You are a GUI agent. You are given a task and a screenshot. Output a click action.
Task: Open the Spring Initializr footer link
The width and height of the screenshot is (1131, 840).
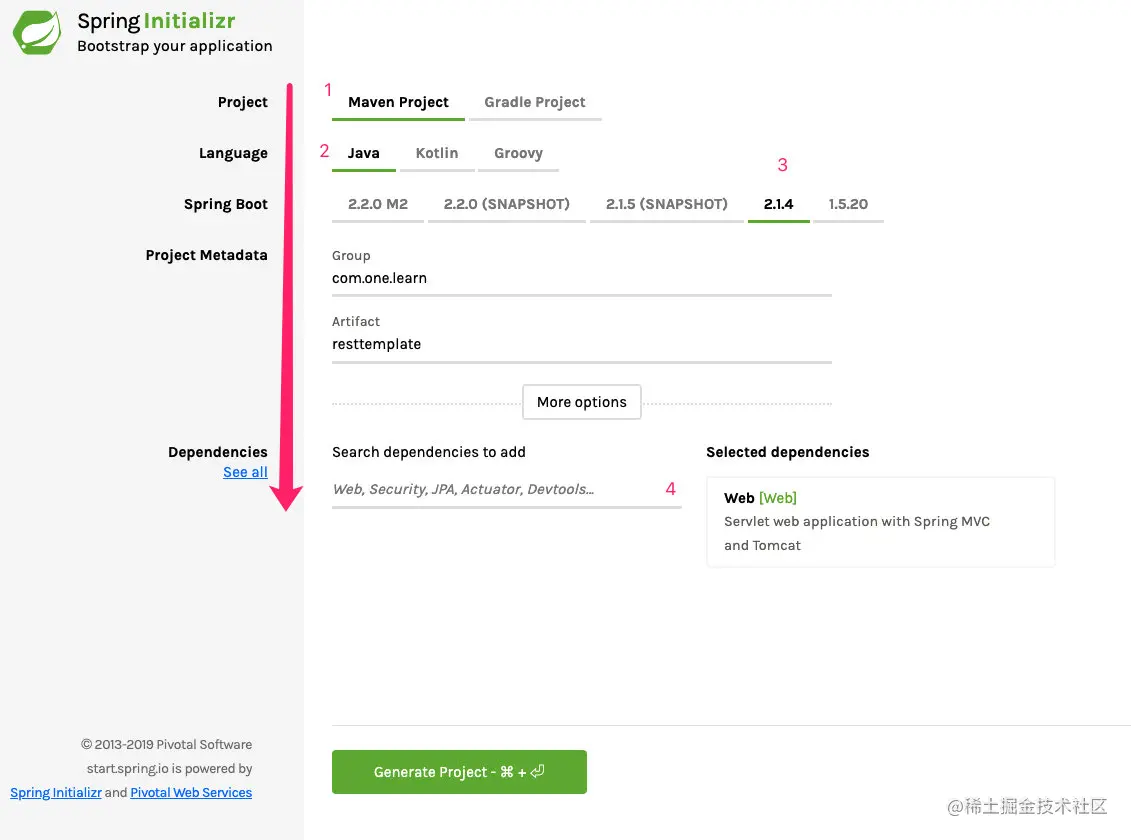56,792
